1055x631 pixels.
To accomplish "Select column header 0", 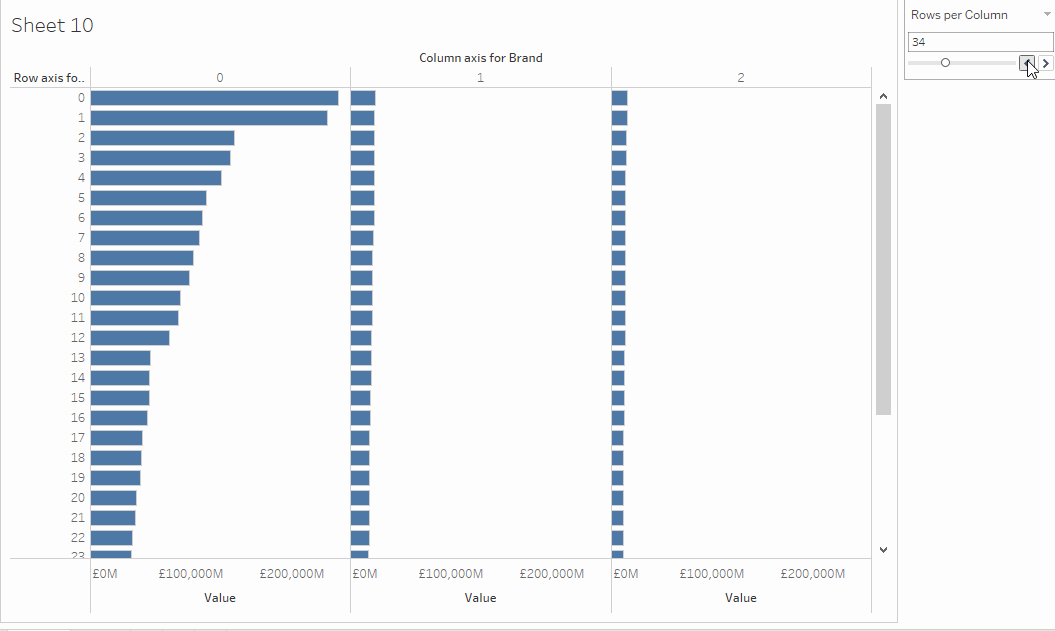I will 220,77.
